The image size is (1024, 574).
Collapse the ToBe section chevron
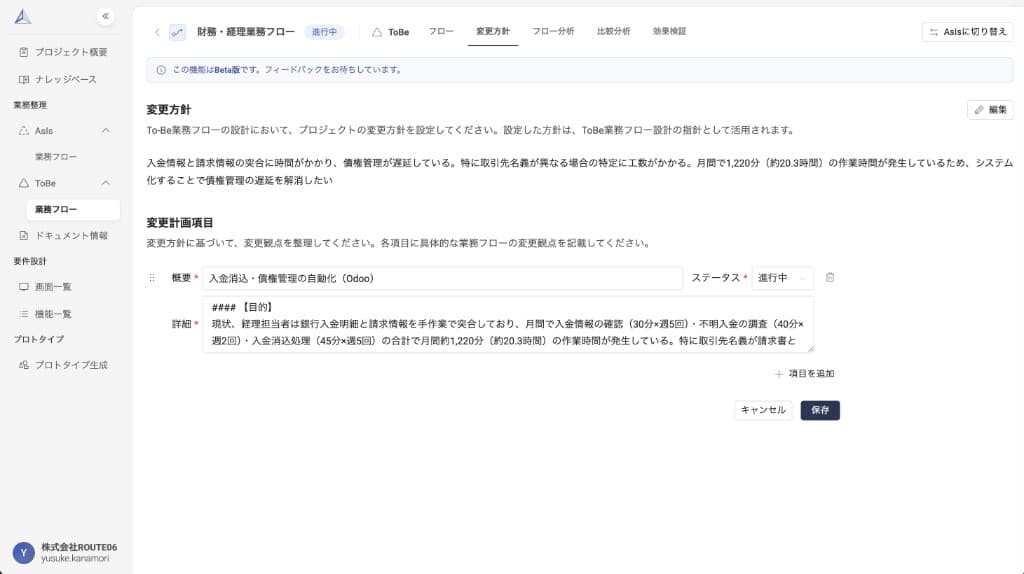pos(106,183)
